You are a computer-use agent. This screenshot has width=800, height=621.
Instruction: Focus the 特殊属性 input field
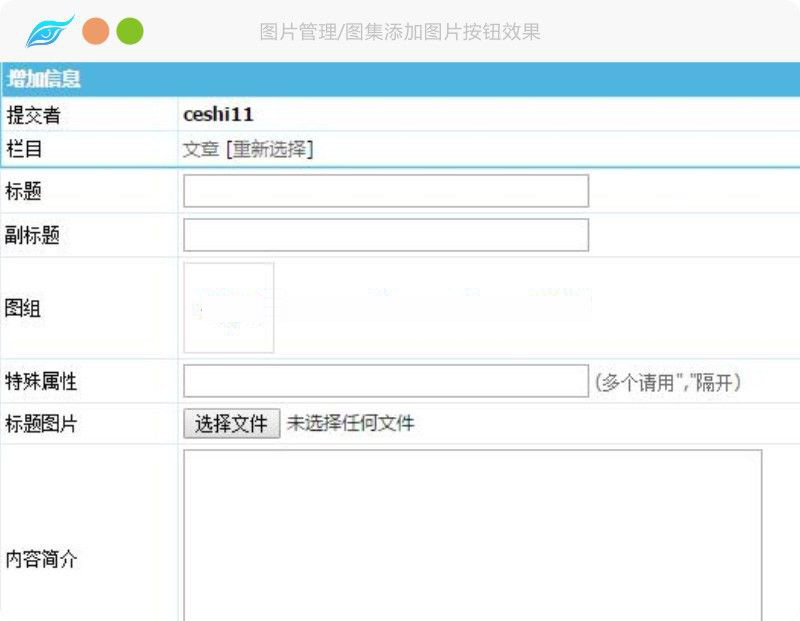pyautogui.click(x=385, y=381)
